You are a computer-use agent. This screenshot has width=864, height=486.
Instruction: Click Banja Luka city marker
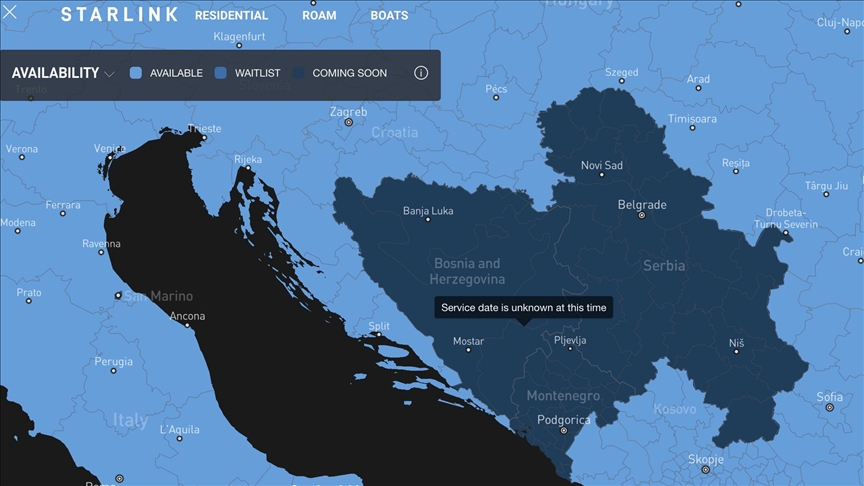click(x=428, y=219)
